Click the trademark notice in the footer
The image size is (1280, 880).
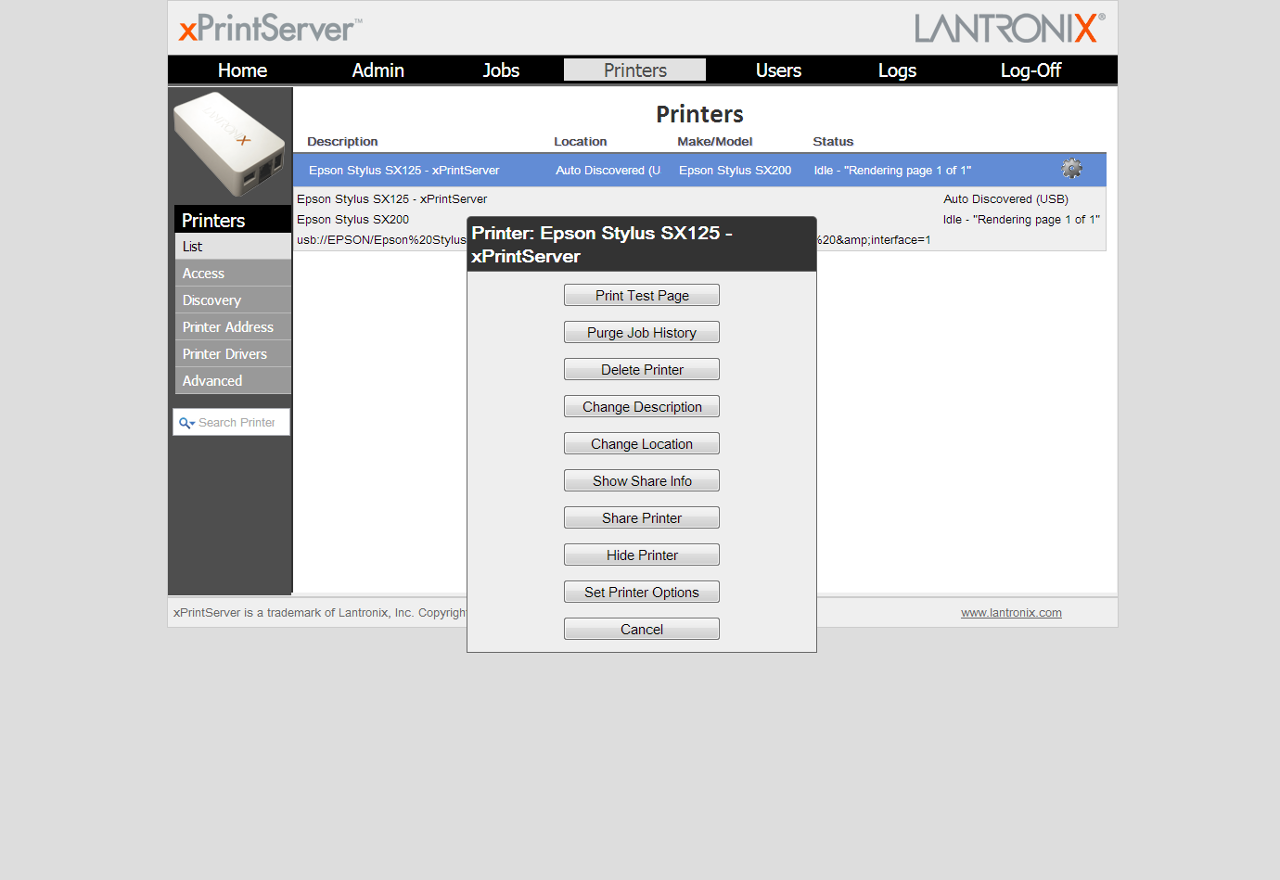click(x=320, y=613)
